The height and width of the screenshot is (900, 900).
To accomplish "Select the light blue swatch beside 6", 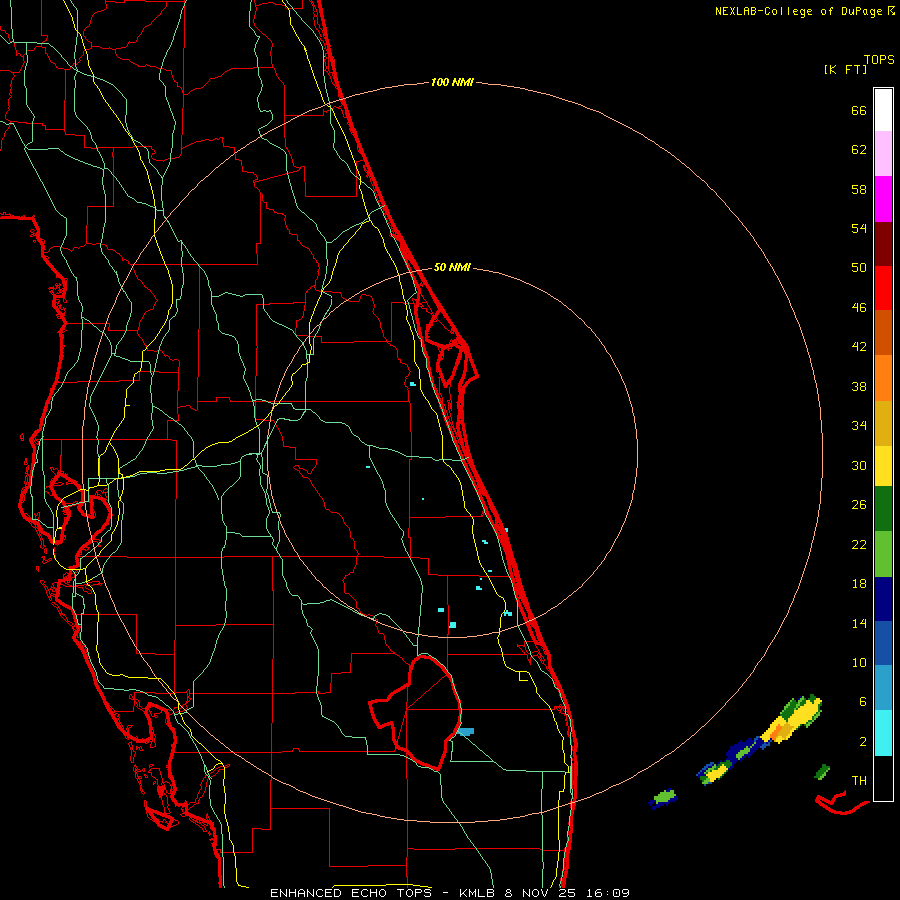I will tap(883, 688).
